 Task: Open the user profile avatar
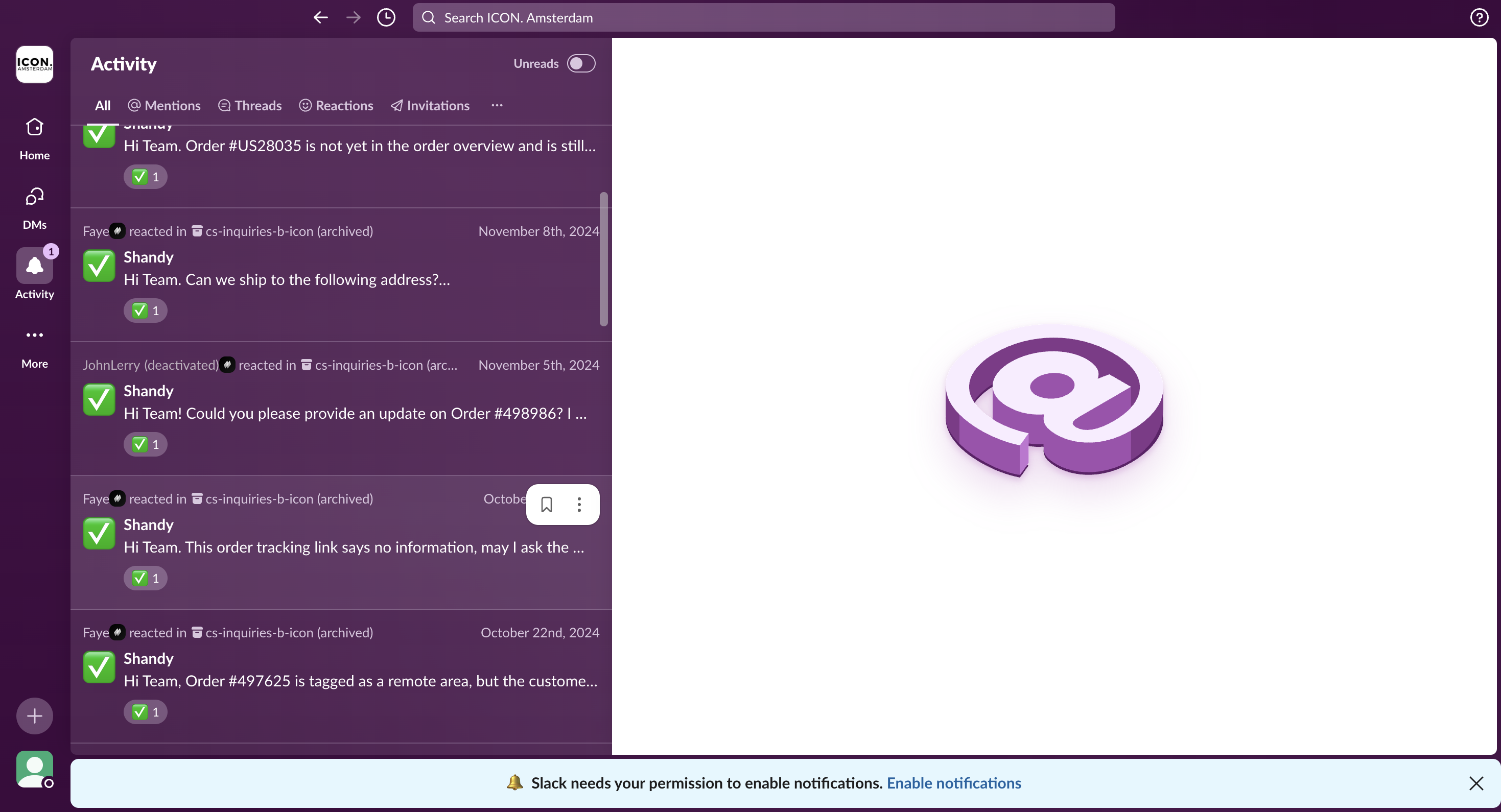(x=34, y=769)
